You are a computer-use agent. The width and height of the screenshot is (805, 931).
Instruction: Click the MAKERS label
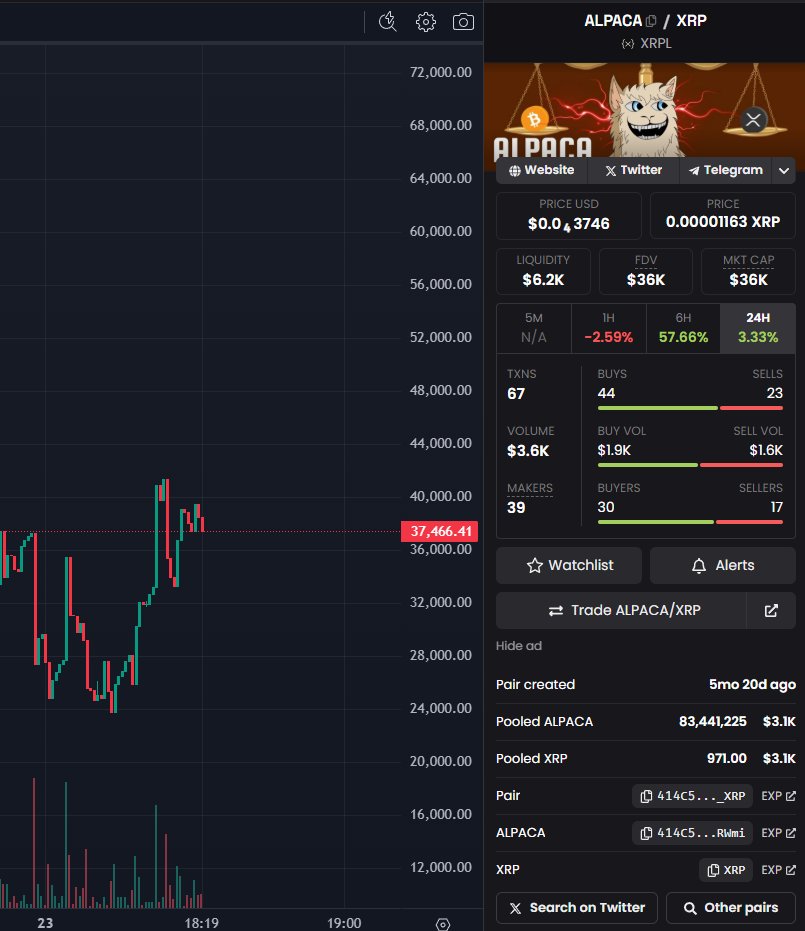click(530, 488)
